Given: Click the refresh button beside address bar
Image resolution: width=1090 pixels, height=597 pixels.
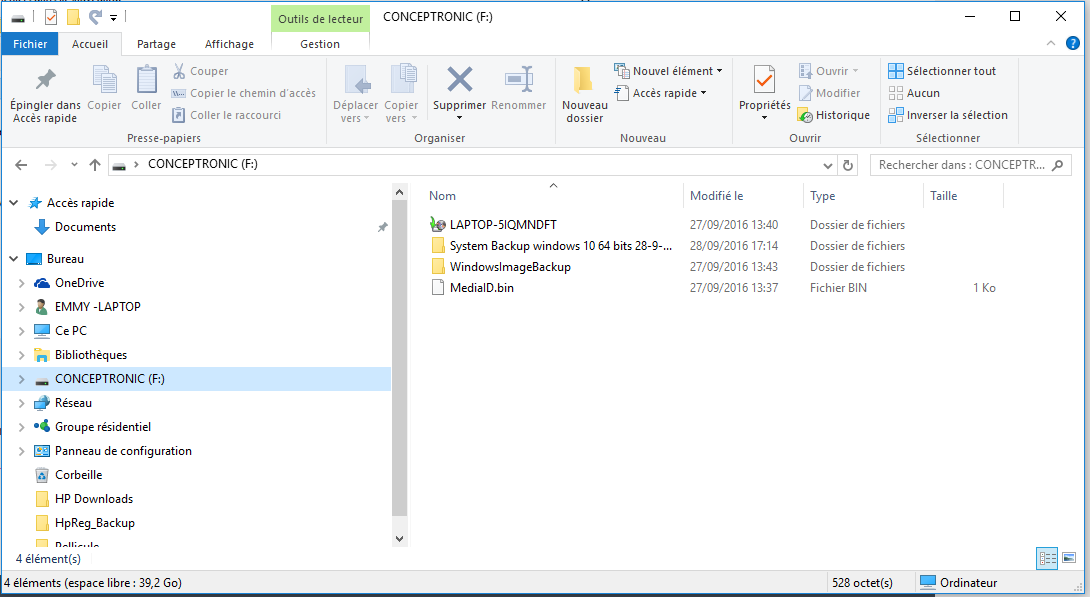Looking at the screenshot, I should 848,165.
